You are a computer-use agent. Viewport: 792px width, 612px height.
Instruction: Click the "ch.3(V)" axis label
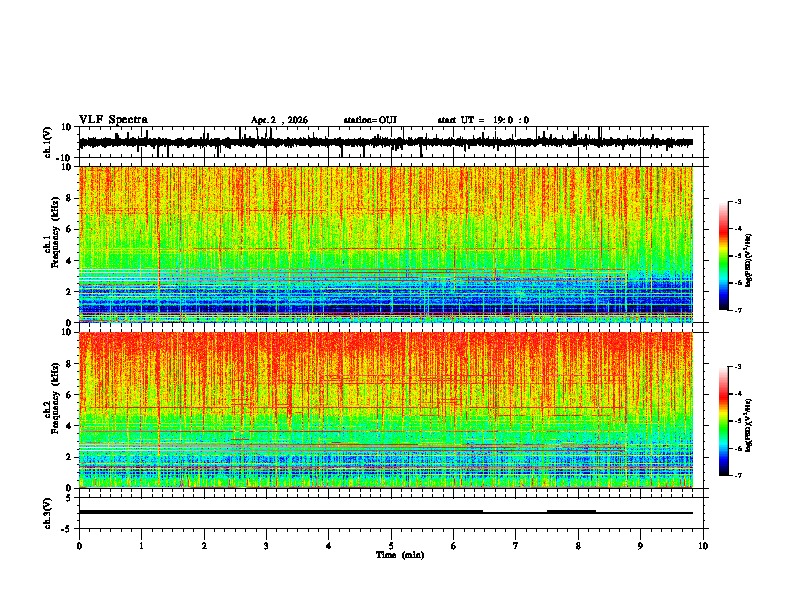48,513
